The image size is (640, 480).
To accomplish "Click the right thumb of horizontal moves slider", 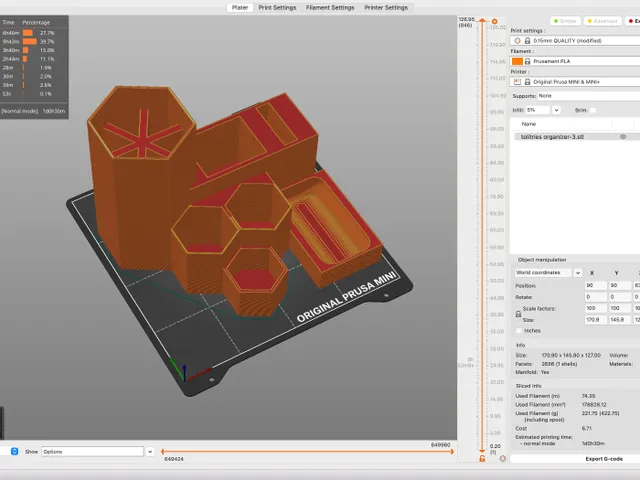I will click(452, 451).
